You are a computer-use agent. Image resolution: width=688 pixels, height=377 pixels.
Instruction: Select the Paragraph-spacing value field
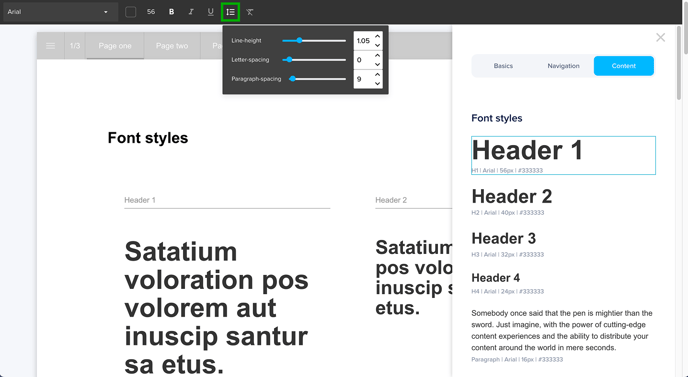pyautogui.click(x=363, y=79)
